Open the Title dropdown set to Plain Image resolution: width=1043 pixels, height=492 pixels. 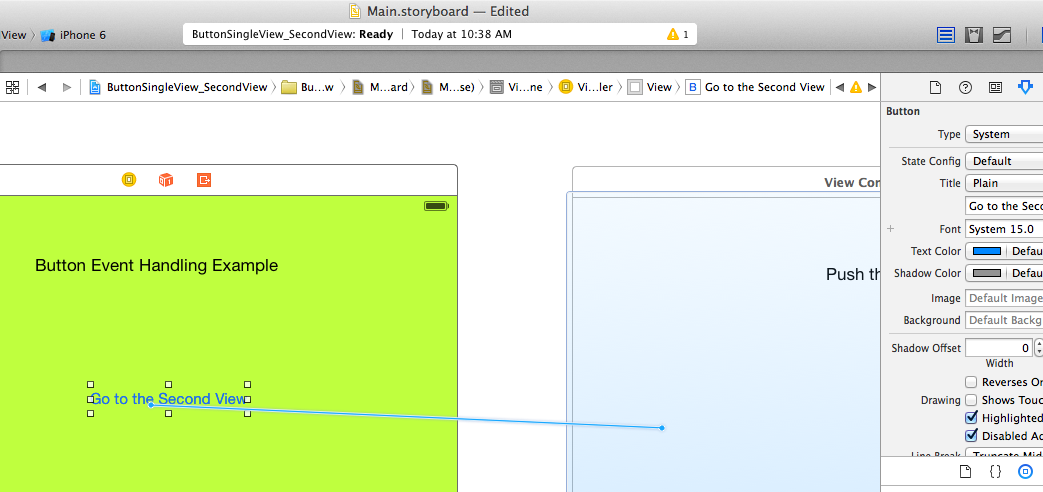pyautogui.click(x=1003, y=183)
